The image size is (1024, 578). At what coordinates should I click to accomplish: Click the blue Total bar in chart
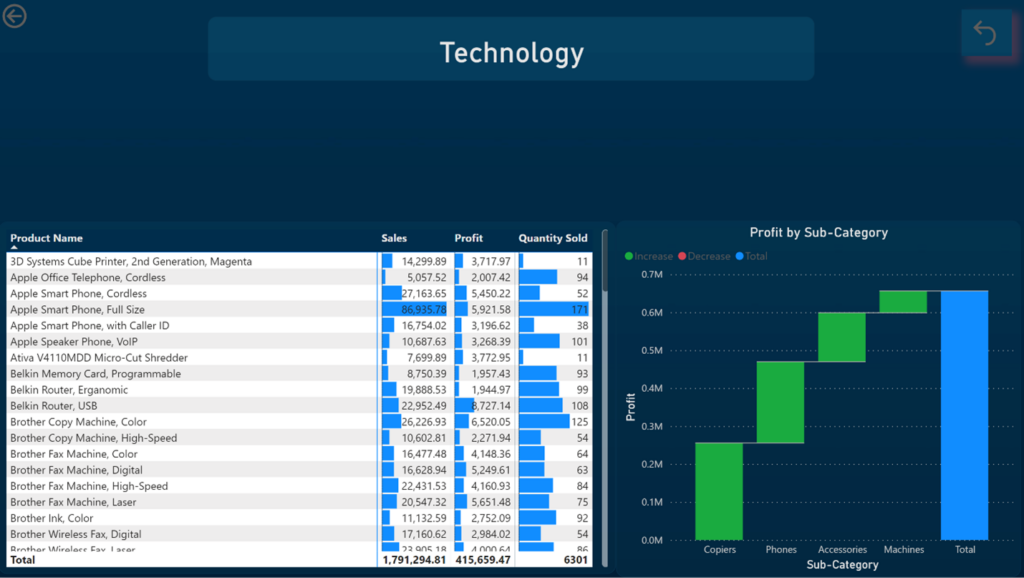(964, 415)
